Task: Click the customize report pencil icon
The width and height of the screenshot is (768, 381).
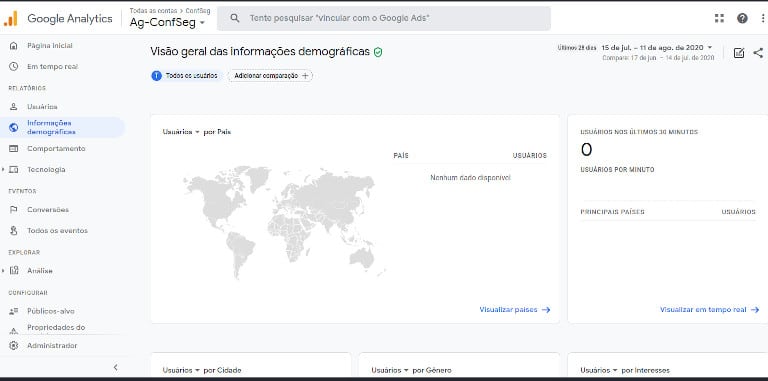Action: [x=739, y=53]
